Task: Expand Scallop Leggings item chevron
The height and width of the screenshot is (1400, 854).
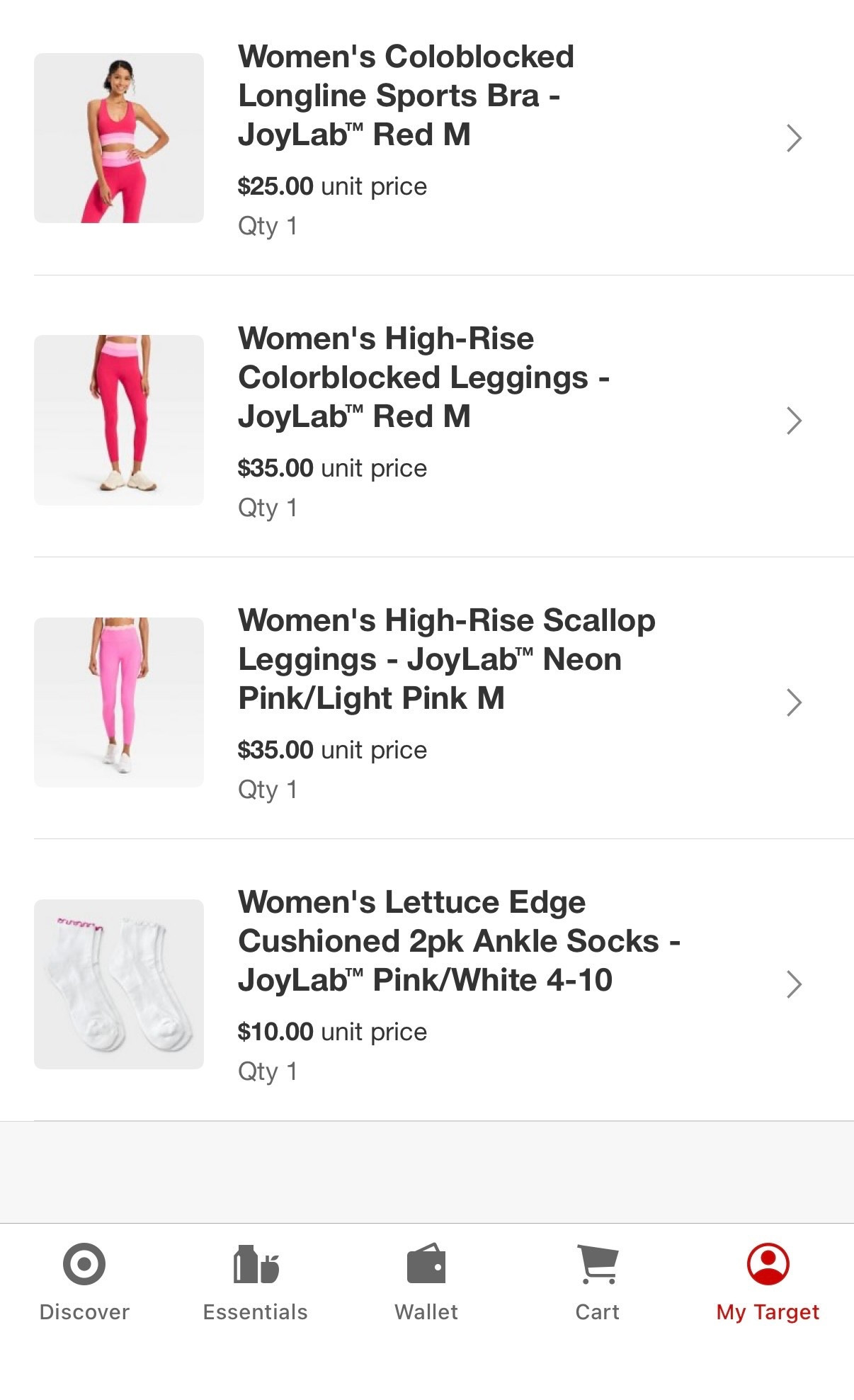Action: point(794,702)
